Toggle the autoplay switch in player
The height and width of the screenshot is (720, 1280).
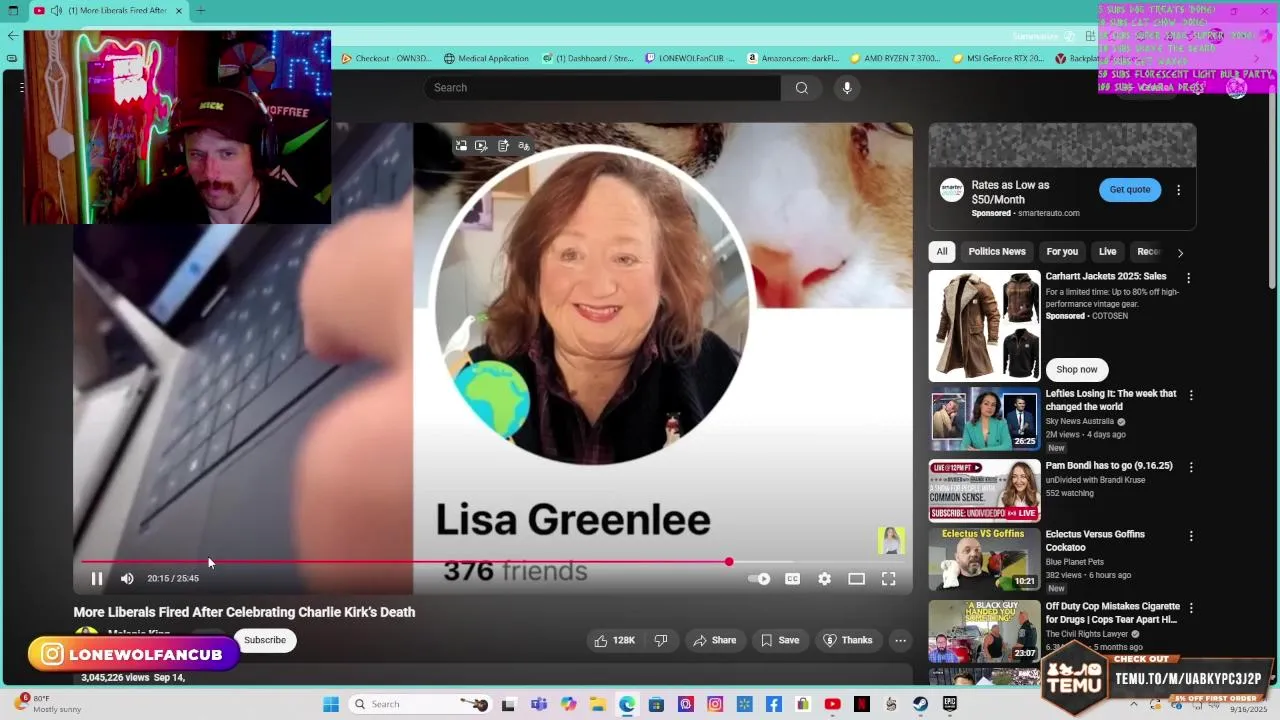pos(759,578)
